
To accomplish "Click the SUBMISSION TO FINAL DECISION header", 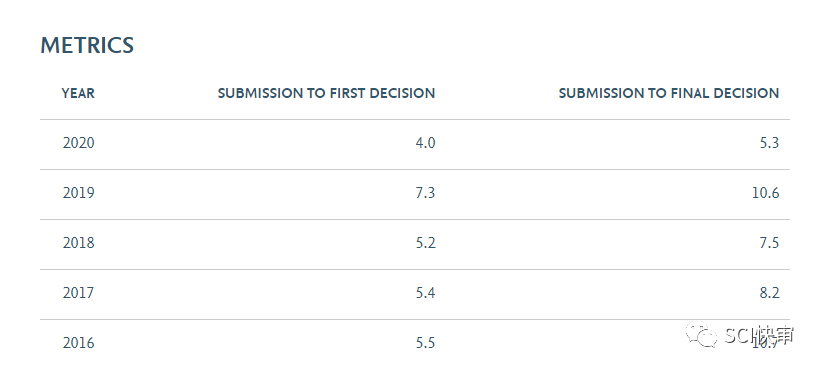I will [x=669, y=93].
